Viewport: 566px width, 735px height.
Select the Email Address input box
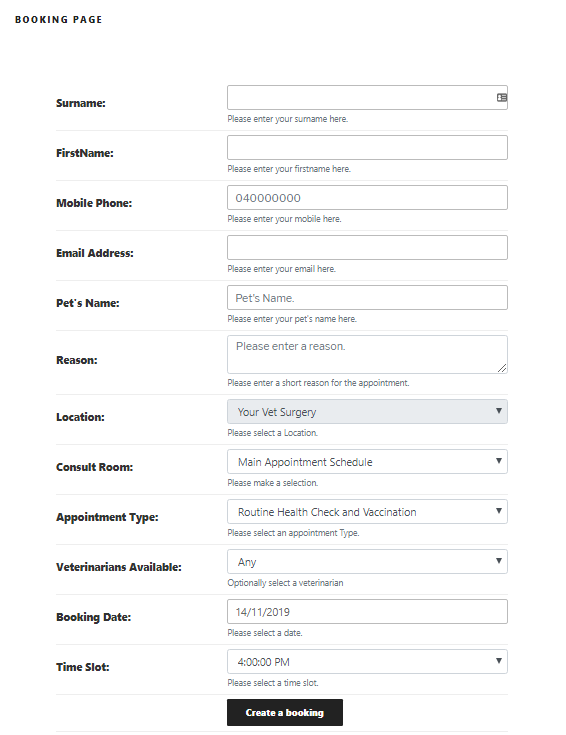pyautogui.click(x=367, y=248)
